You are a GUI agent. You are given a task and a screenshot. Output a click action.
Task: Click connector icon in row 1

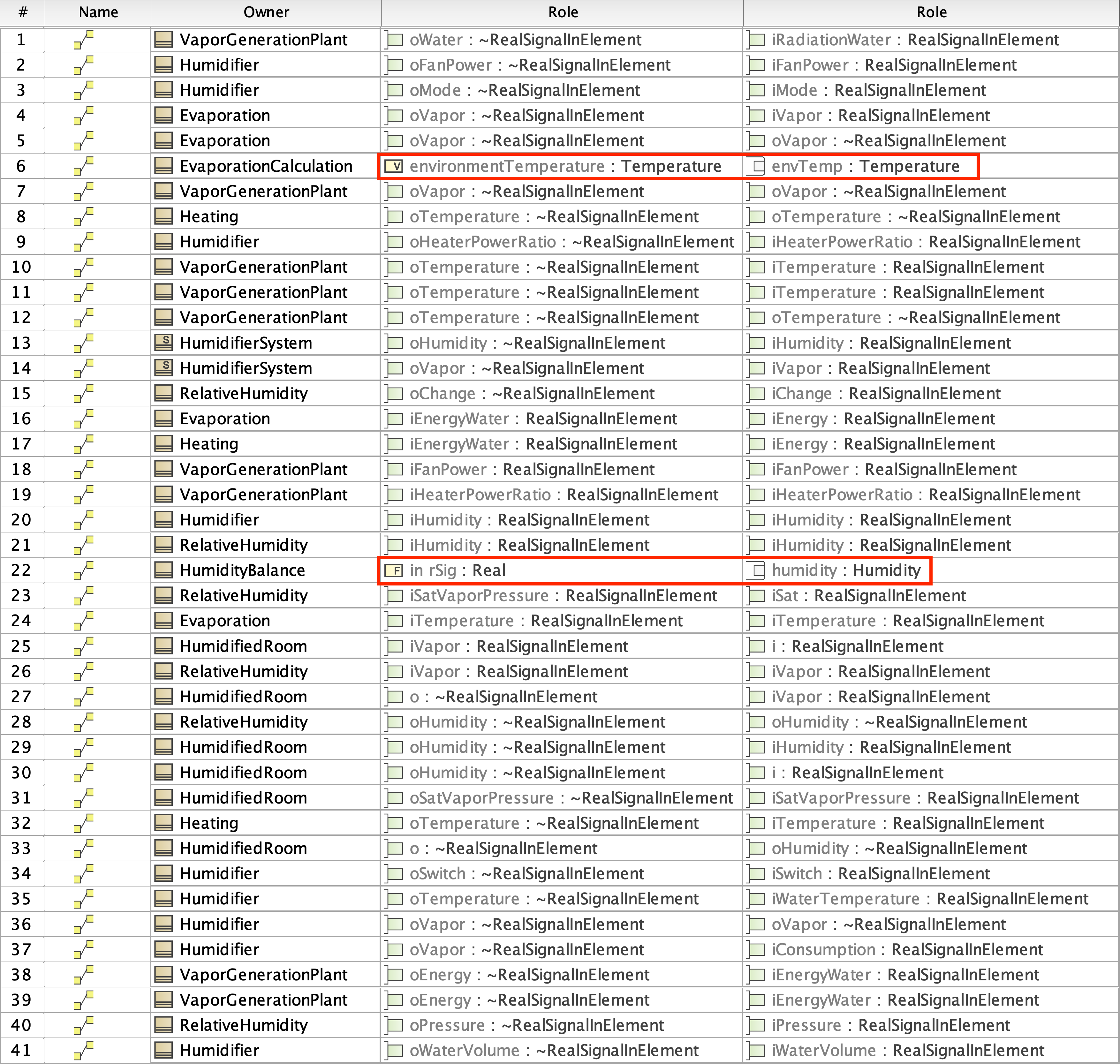tap(83, 40)
